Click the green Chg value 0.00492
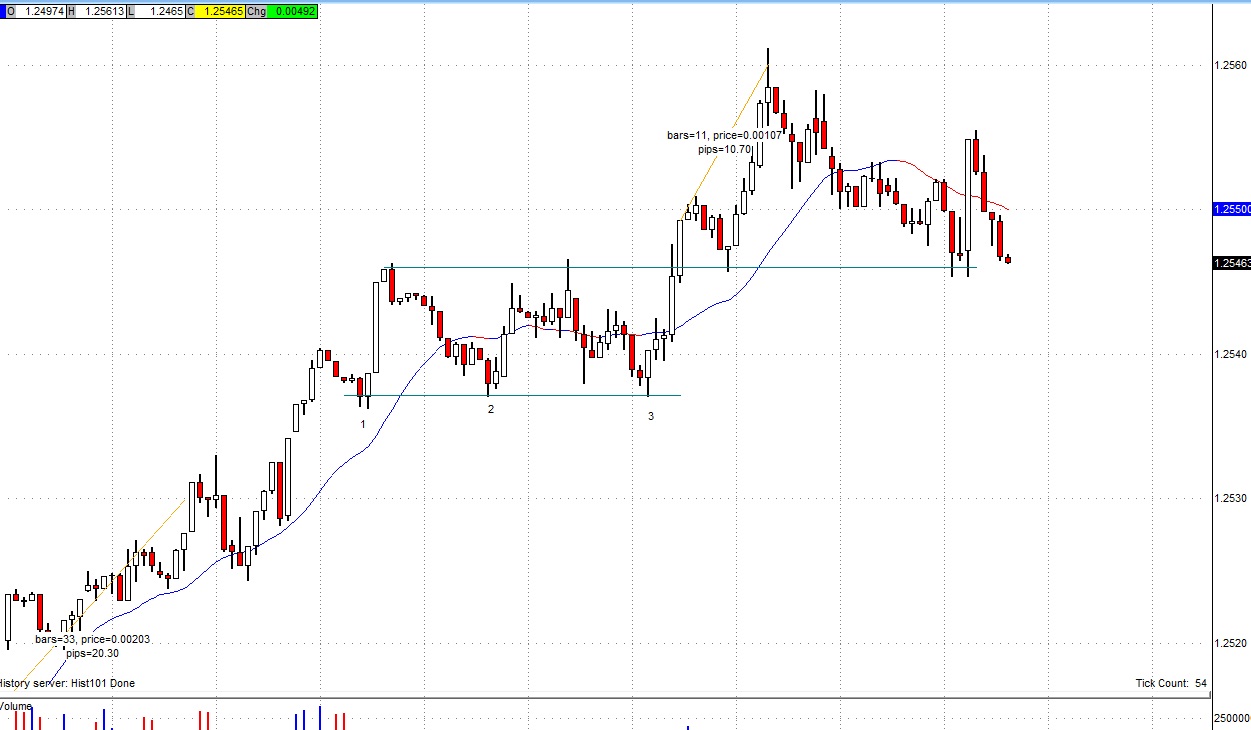 (x=293, y=11)
